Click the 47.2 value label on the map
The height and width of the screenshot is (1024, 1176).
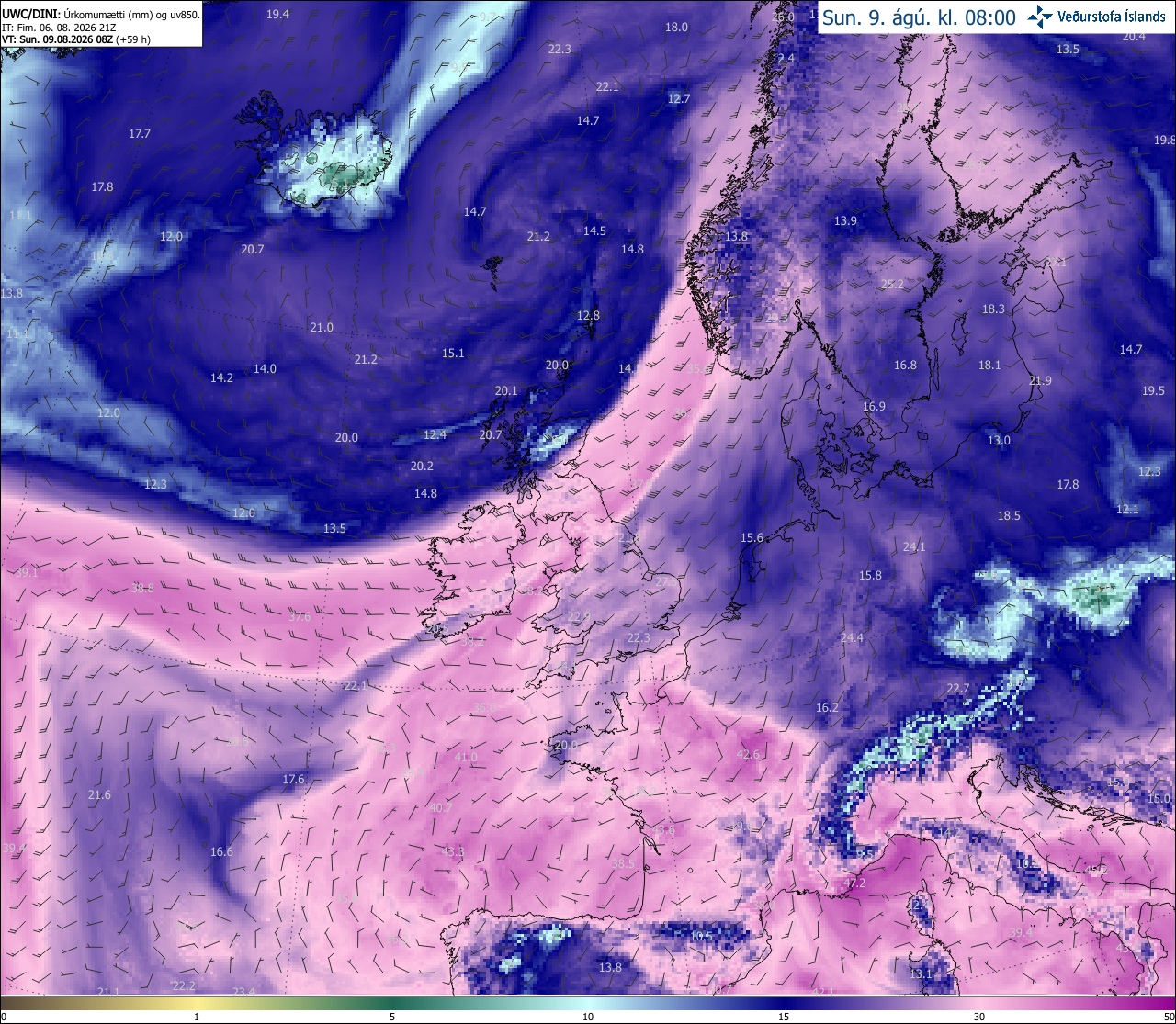click(x=854, y=883)
